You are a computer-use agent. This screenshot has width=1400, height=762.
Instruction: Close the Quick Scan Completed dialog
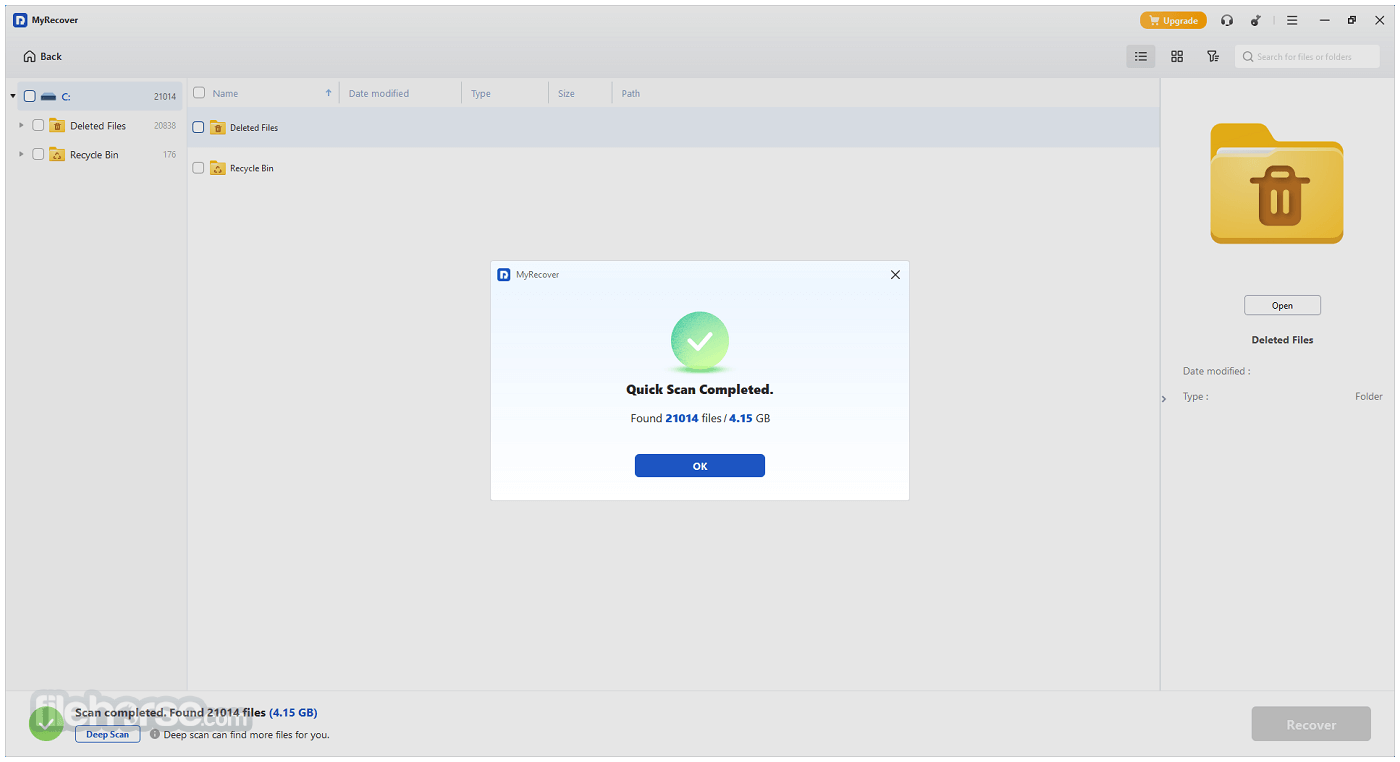click(x=895, y=274)
